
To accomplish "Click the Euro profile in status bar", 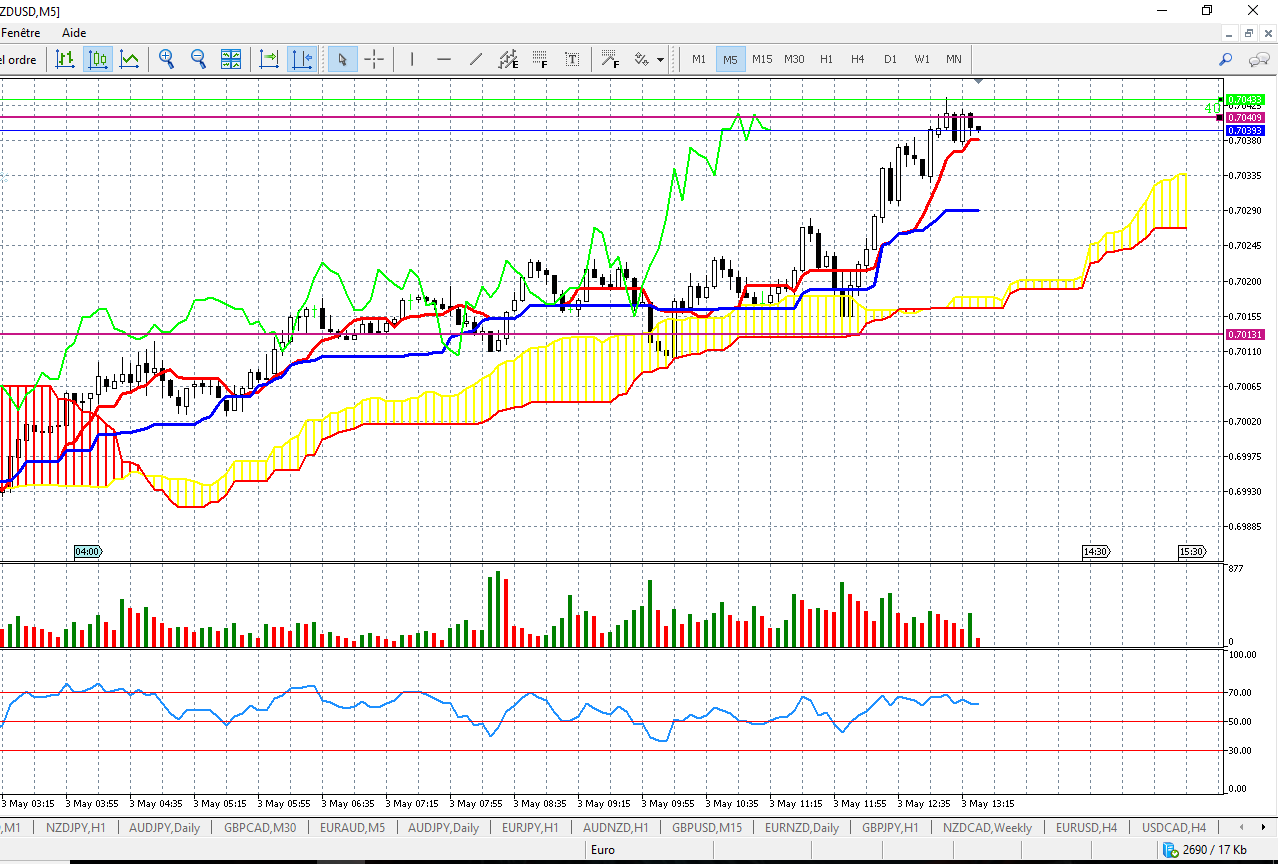I will pyautogui.click(x=603, y=850).
